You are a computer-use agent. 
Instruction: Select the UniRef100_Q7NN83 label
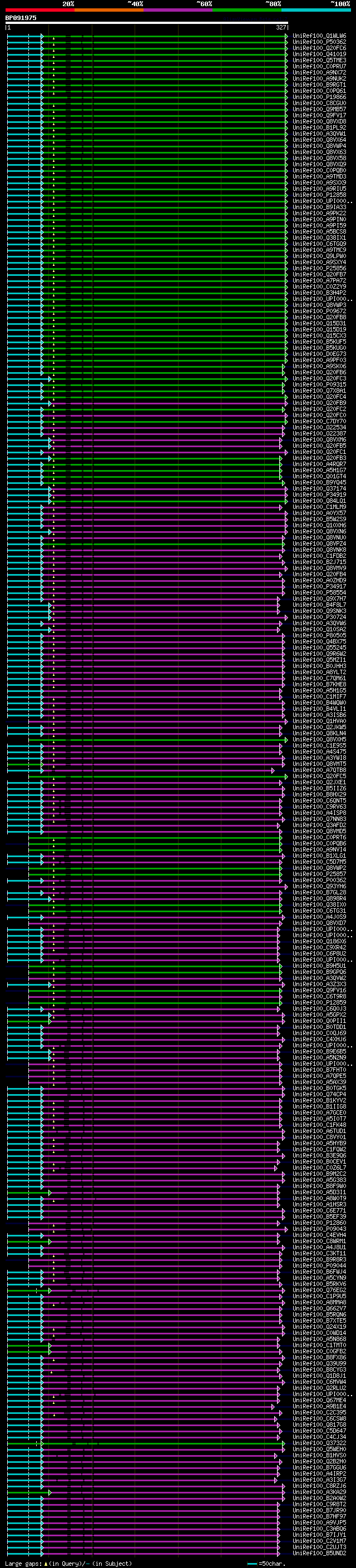(x=319, y=819)
